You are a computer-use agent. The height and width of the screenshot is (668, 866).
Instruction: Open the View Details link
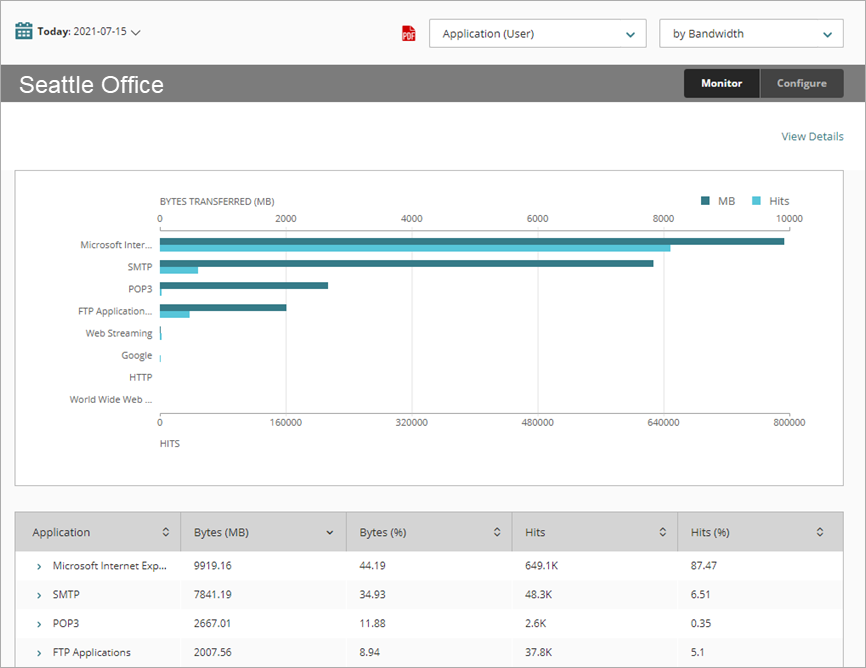(x=812, y=136)
